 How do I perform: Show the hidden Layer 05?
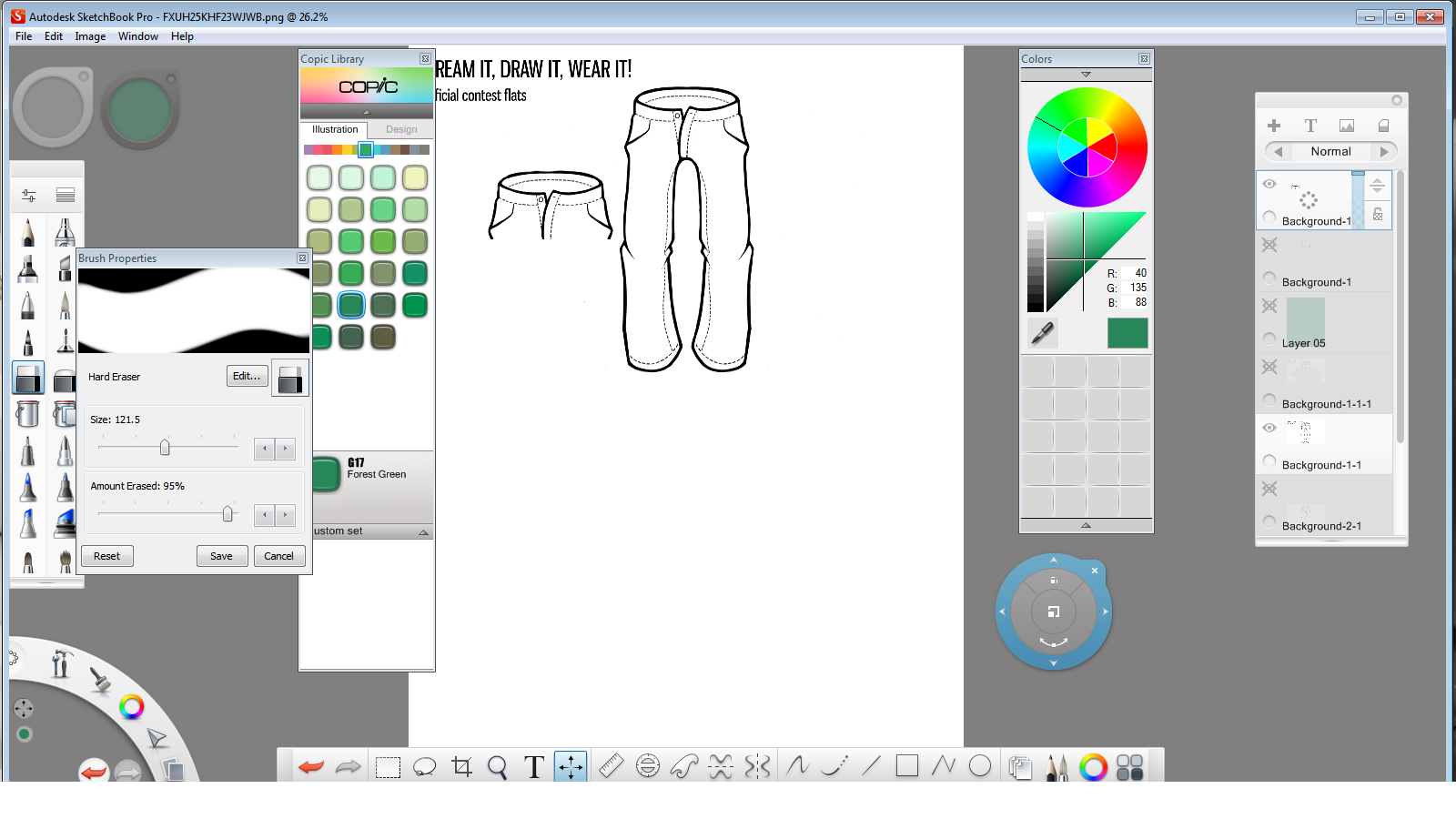pyautogui.click(x=1269, y=306)
